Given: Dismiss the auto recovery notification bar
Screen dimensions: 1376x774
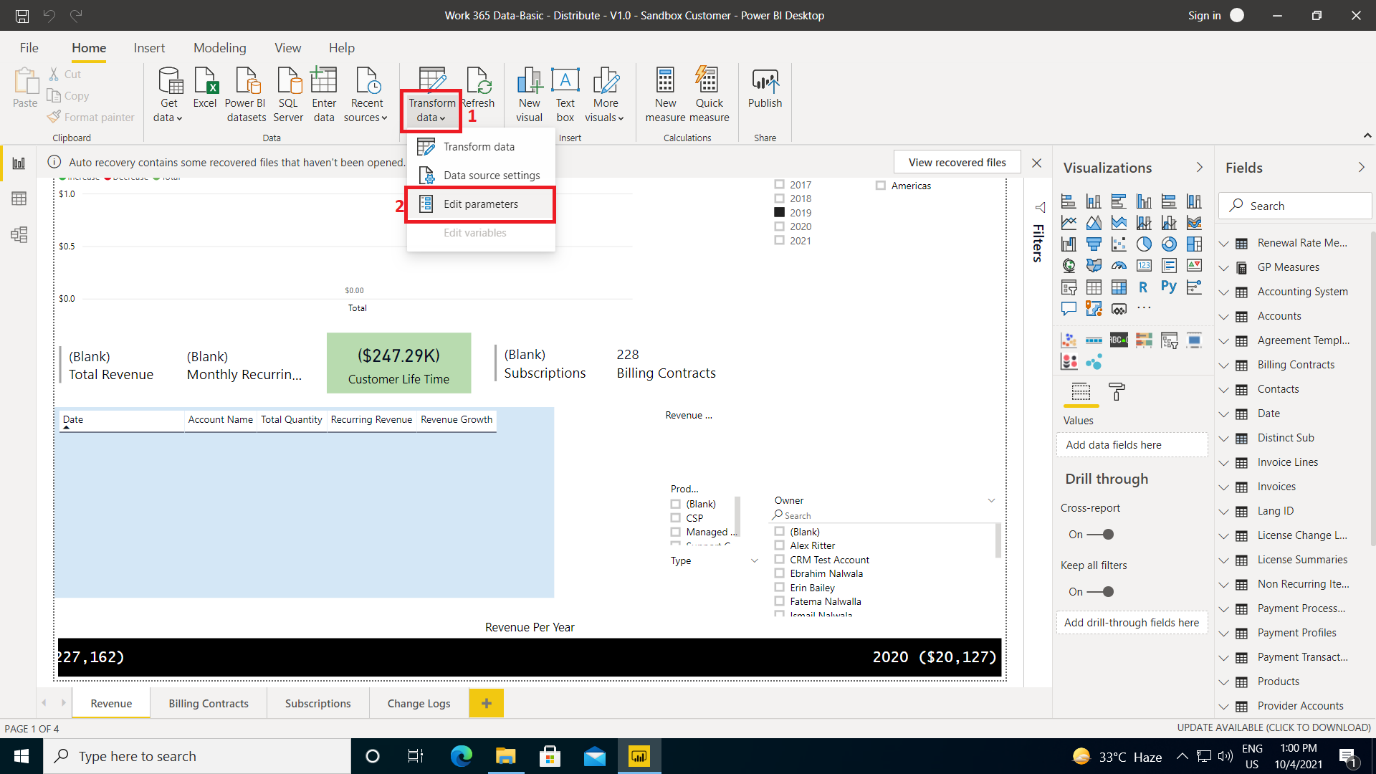Looking at the screenshot, I should point(1036,162).
